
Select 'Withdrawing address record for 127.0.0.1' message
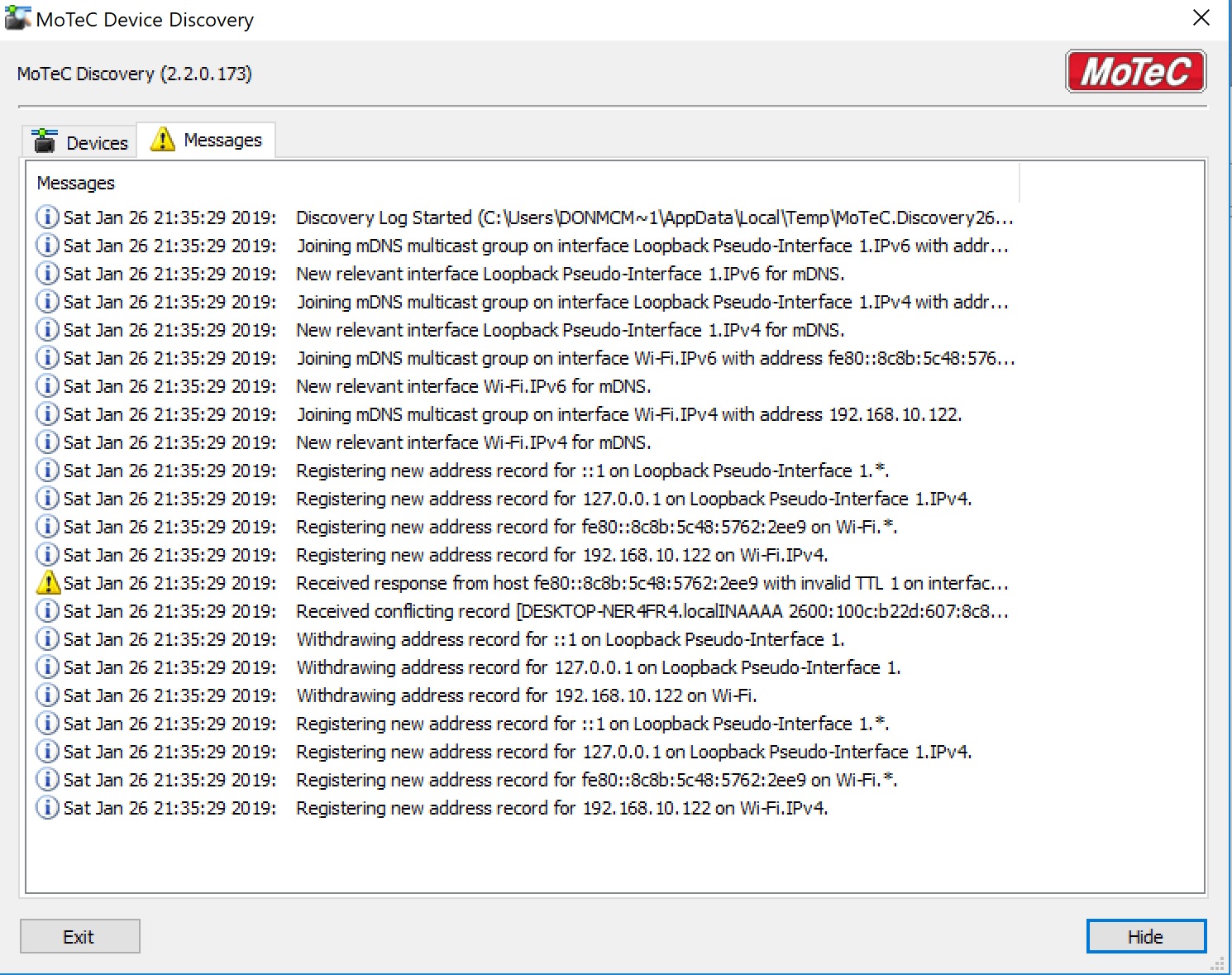pos(599,667)
